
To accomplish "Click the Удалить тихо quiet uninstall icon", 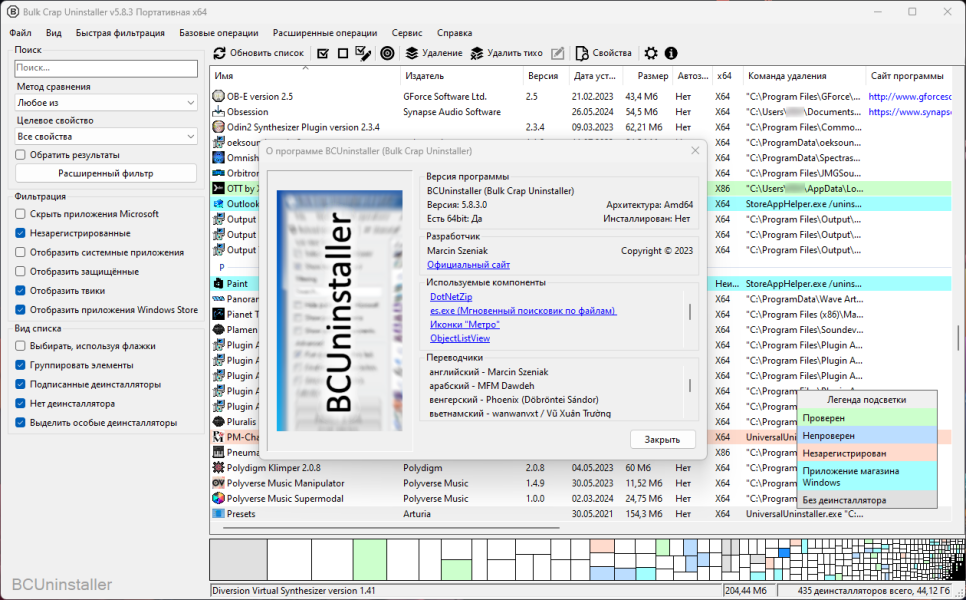I will pos(477,54).
